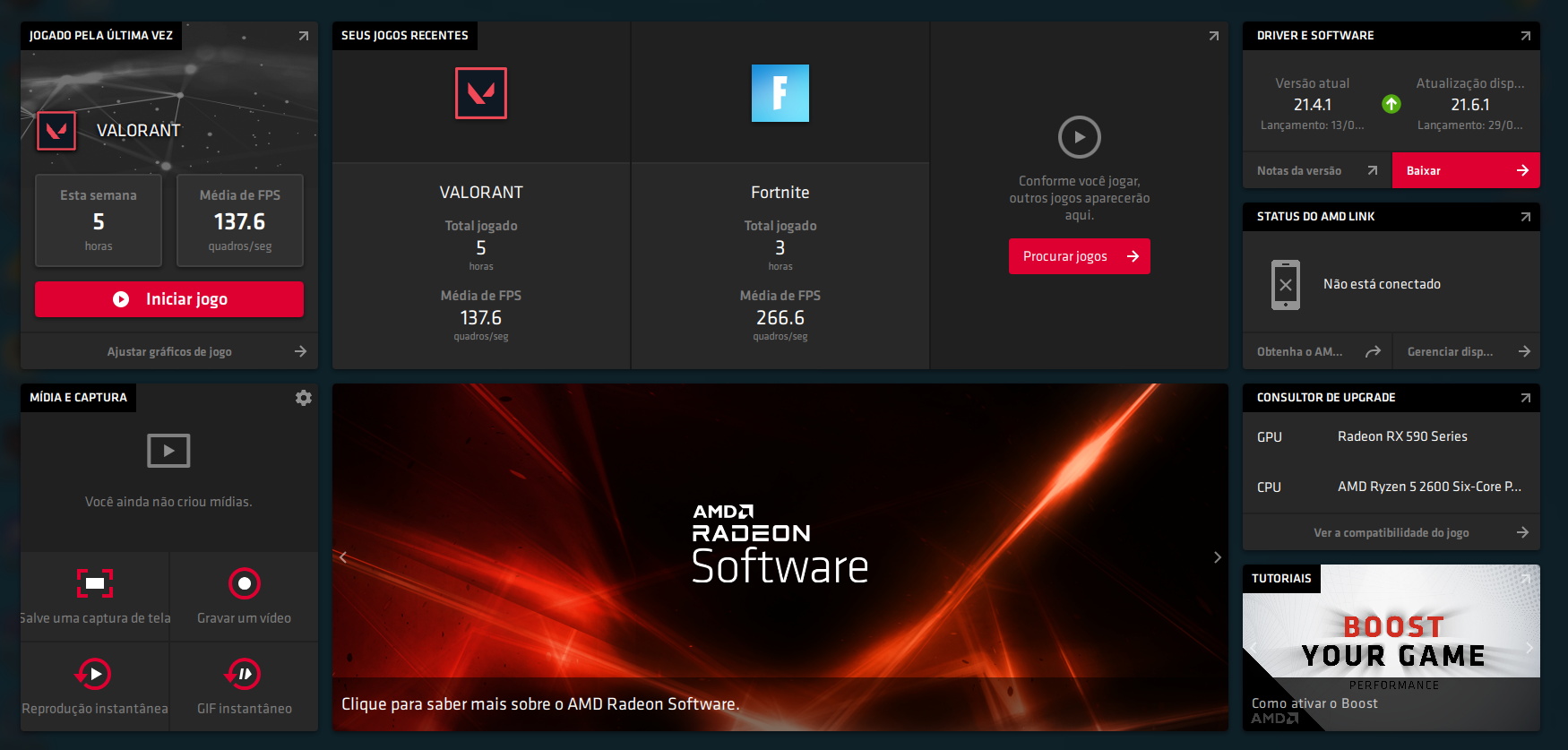
Task: Go to next banner slide arrow
Action: pos(1217,557)
